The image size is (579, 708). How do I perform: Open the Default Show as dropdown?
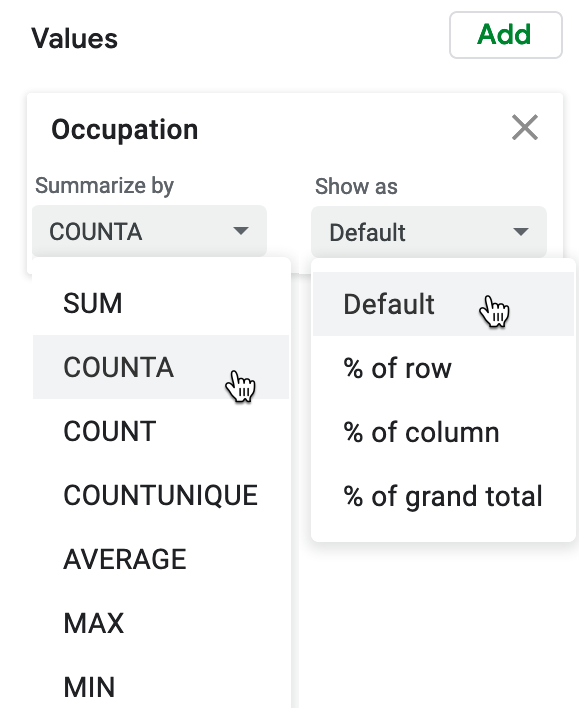coord(429,232)
